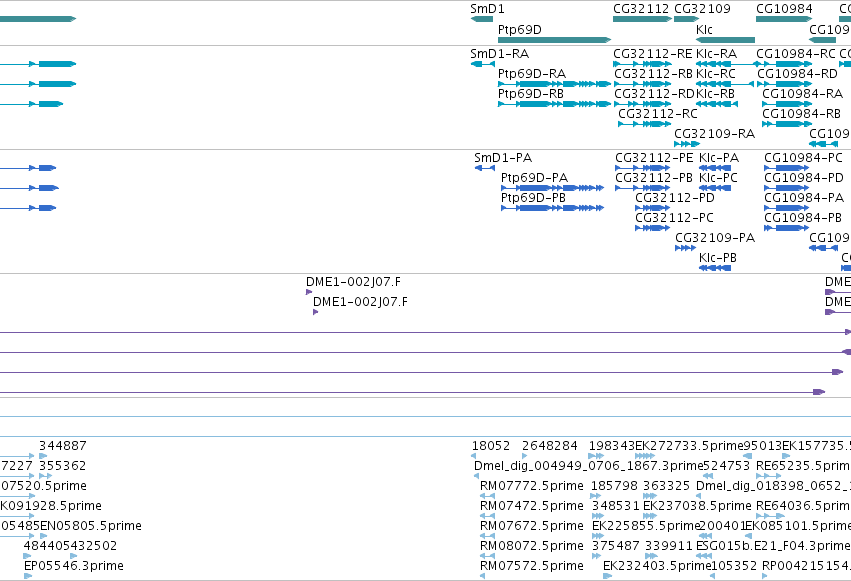Click EST RM07672.5prime label
This screenshot has height=581, width=851.
(x=532, y=526)
